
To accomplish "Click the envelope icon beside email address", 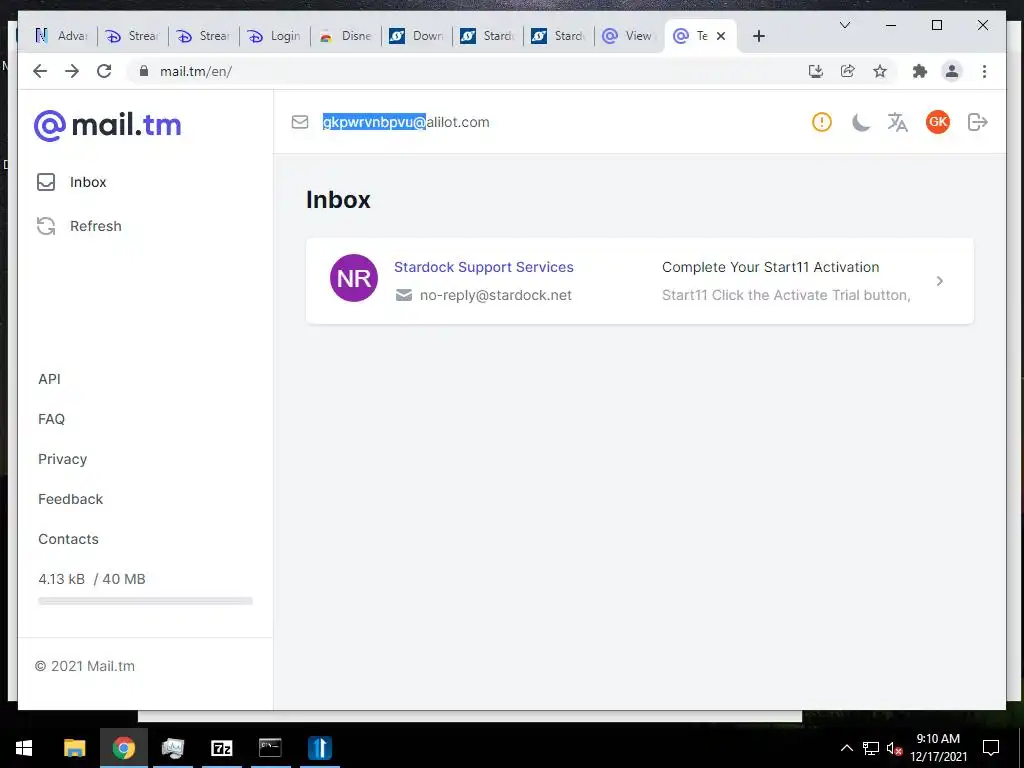I will (300, 122).
